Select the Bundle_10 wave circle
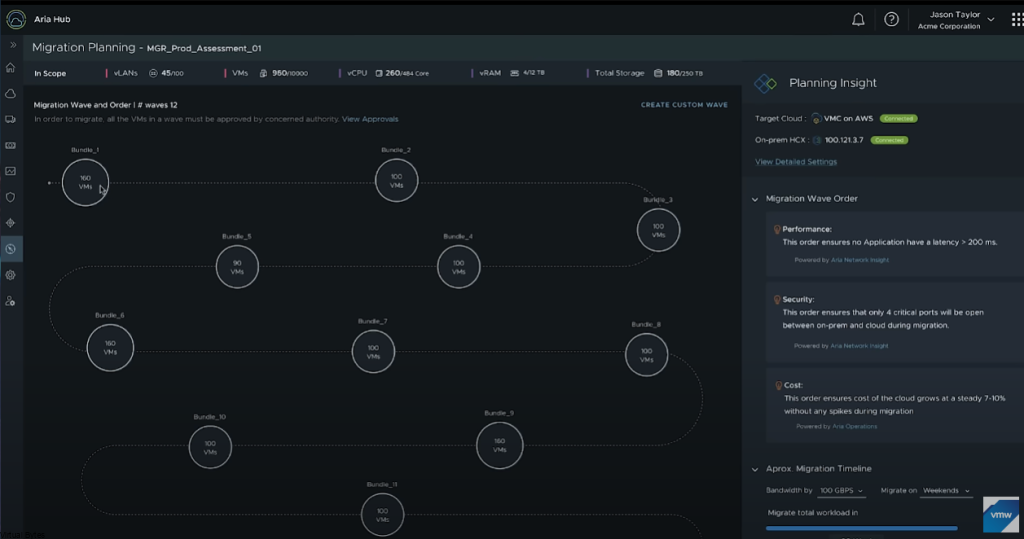 [210, 447]
